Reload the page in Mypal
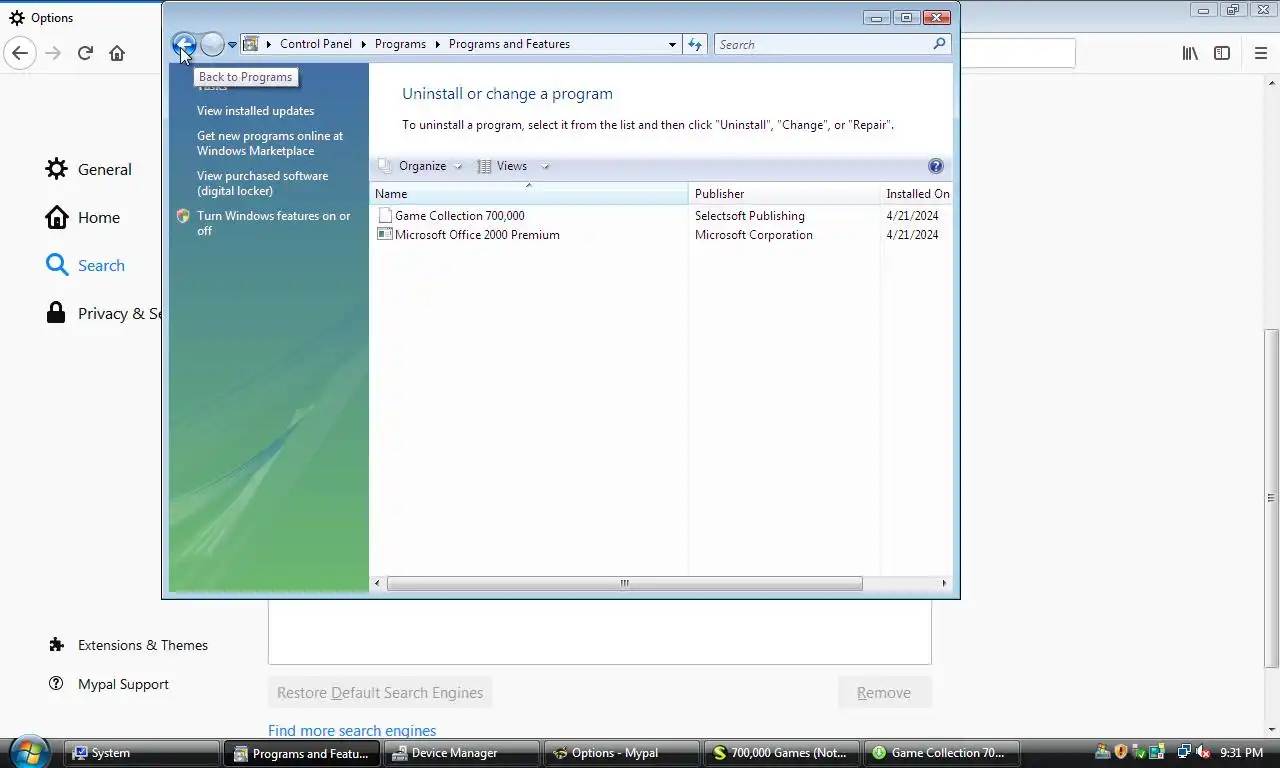This screenshot has height=768, width=1280. 85,53
